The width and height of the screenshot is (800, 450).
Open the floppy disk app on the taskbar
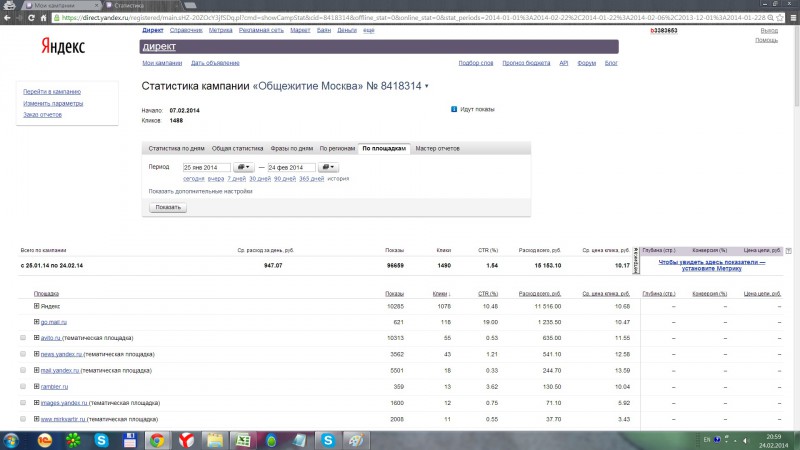point(129,440)
